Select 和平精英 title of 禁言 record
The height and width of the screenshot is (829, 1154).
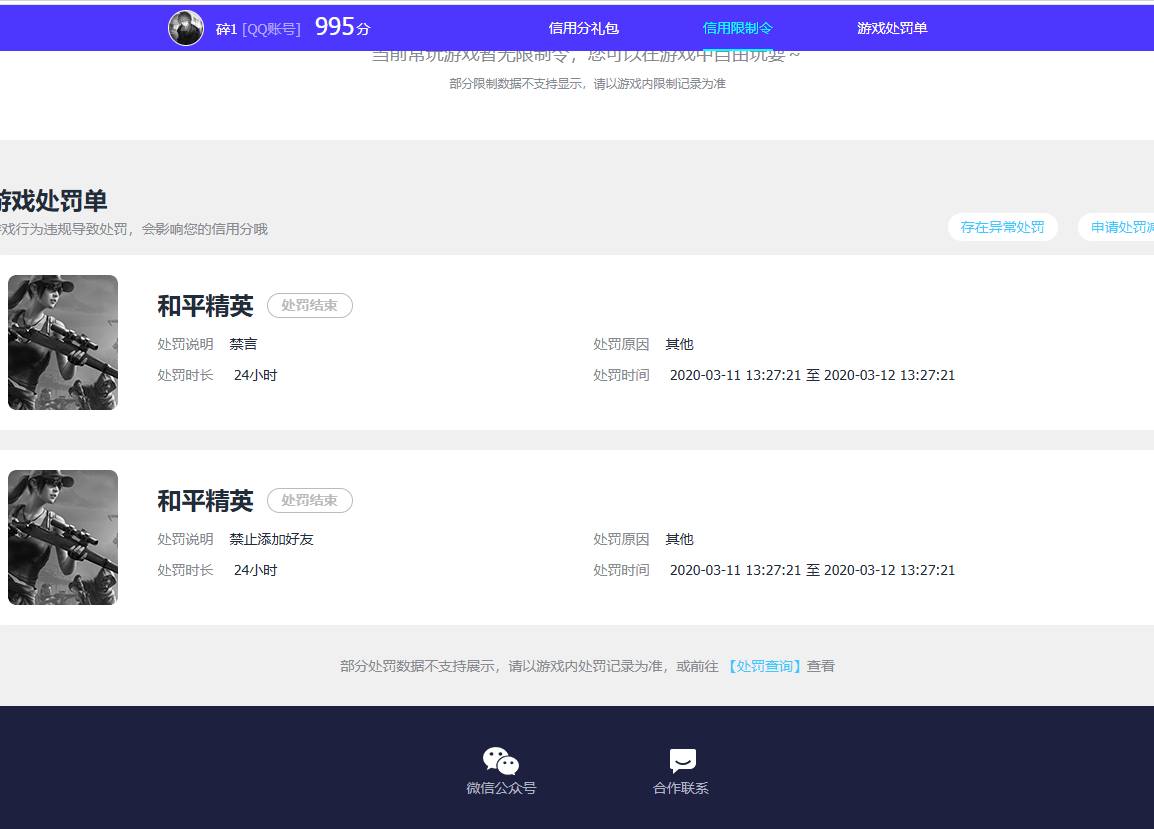[x=205, y=306]
